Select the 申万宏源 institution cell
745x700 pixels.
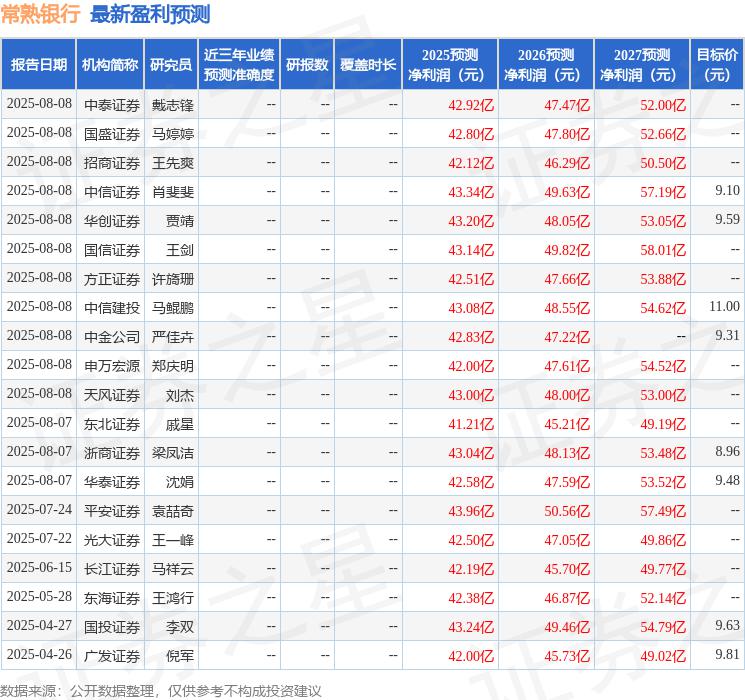pos(112,366)
